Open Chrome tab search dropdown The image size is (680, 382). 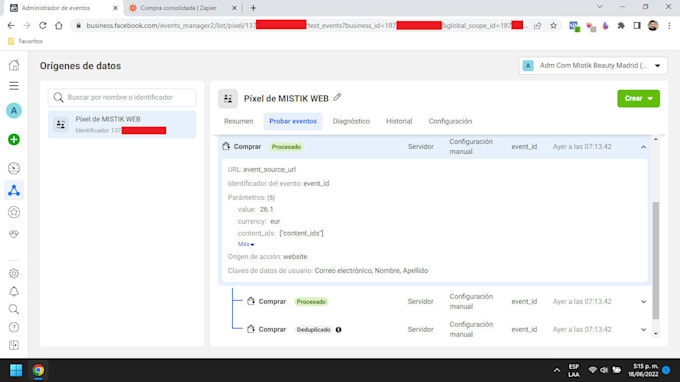coord(600,7)
